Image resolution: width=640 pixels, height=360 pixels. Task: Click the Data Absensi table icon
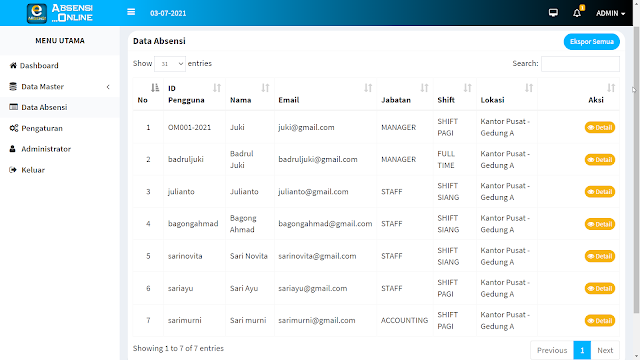click(x=13, y=107)
